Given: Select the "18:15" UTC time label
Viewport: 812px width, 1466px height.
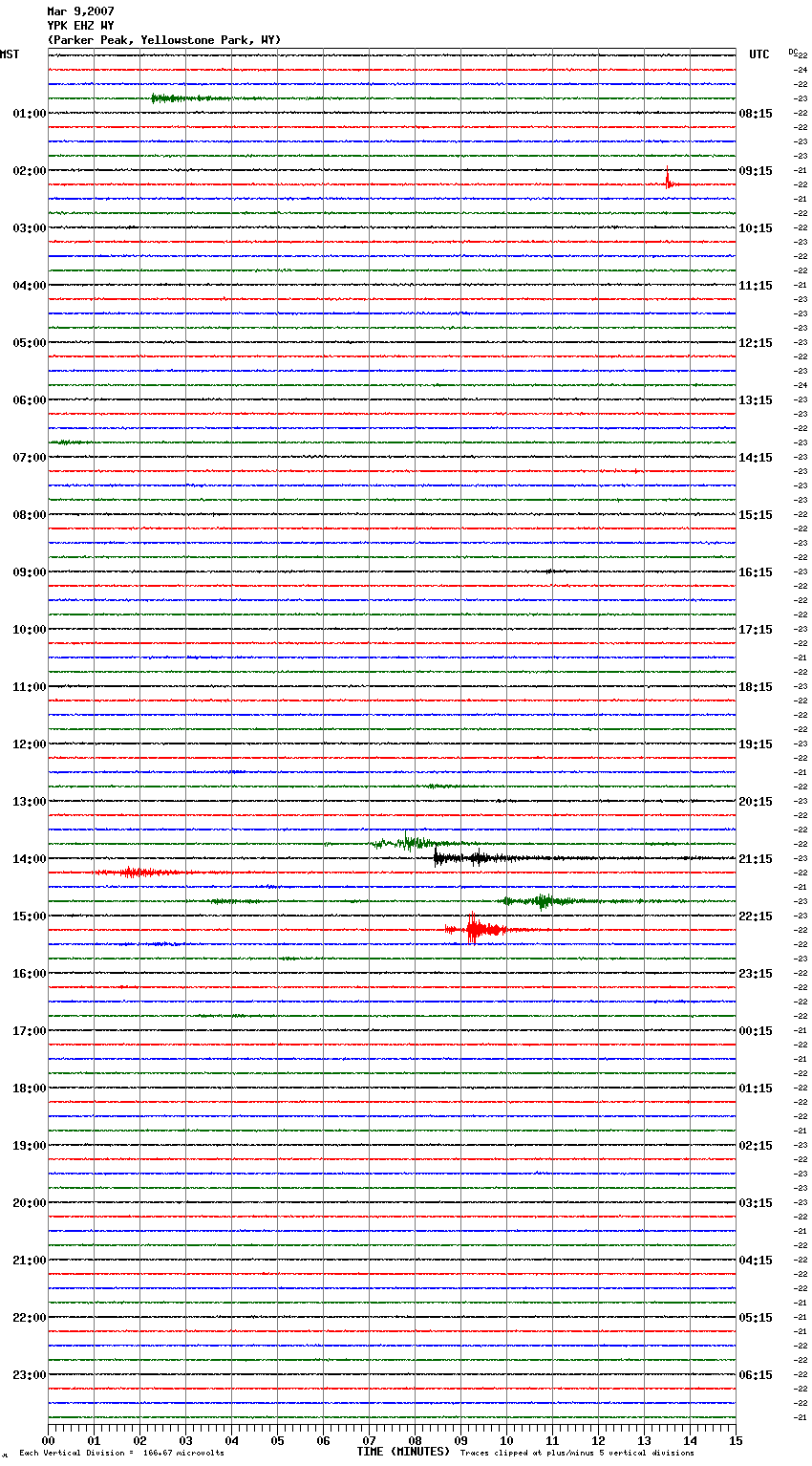Looking at the screenshot, I should pyautogui.click(x=756, y=687).
